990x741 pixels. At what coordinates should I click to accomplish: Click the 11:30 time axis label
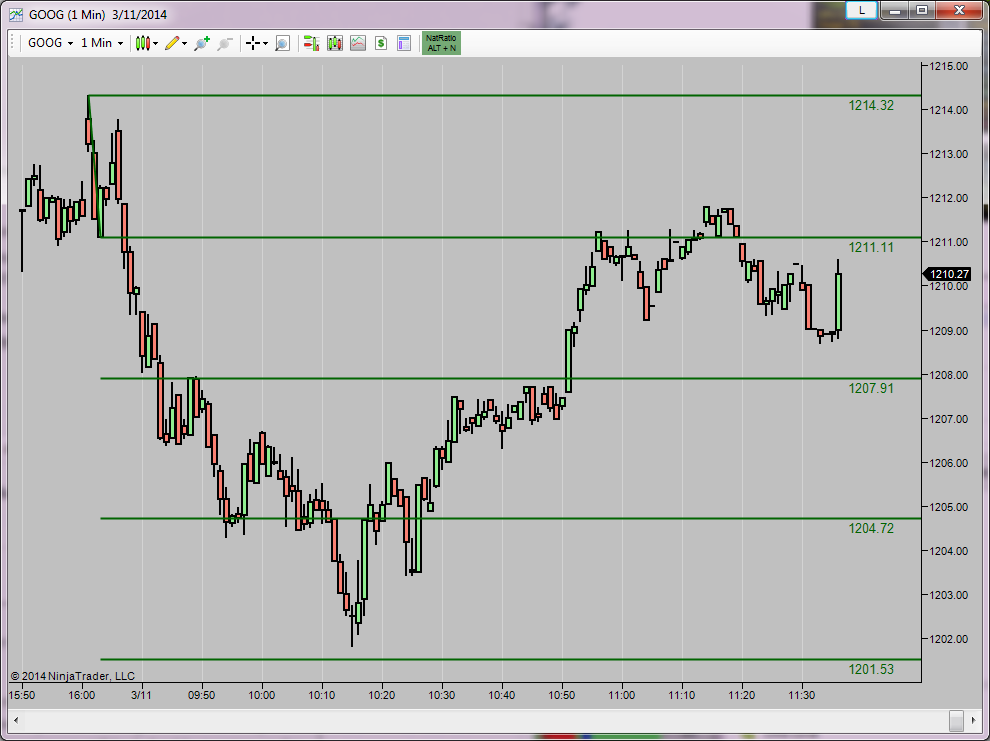[x=802, y=695]
